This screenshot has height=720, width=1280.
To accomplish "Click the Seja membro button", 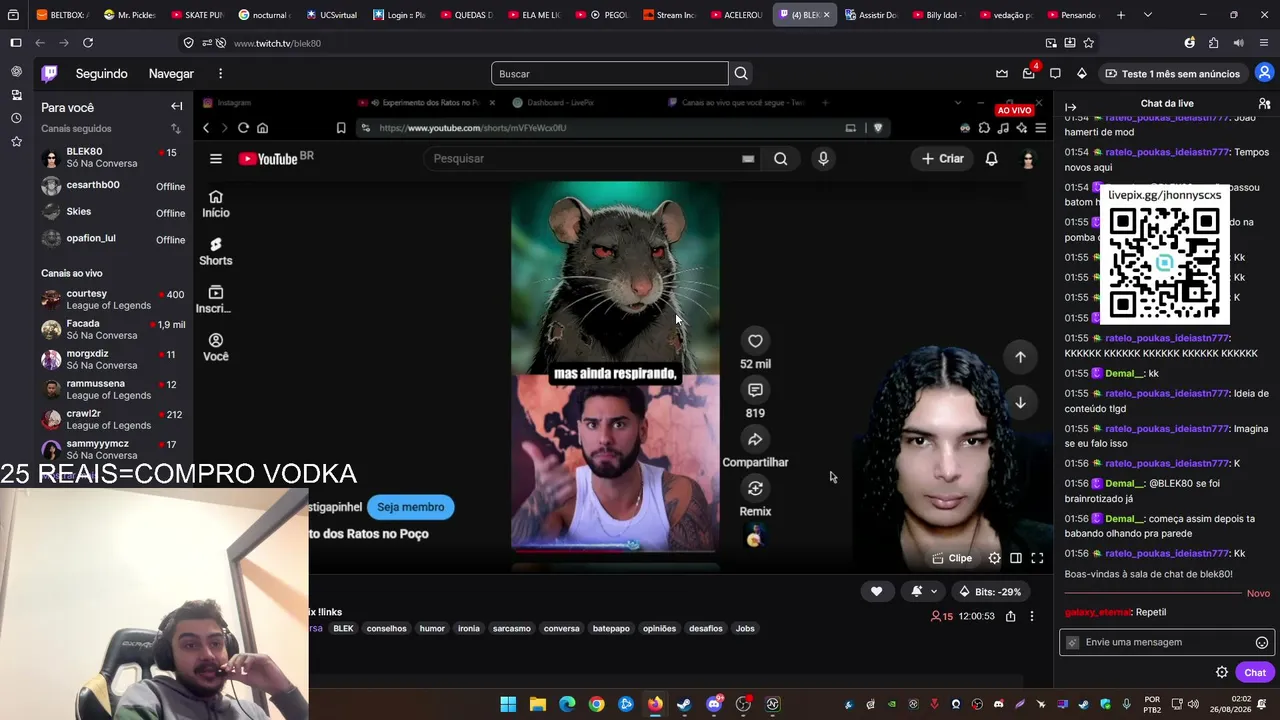I will coord(410,507).
